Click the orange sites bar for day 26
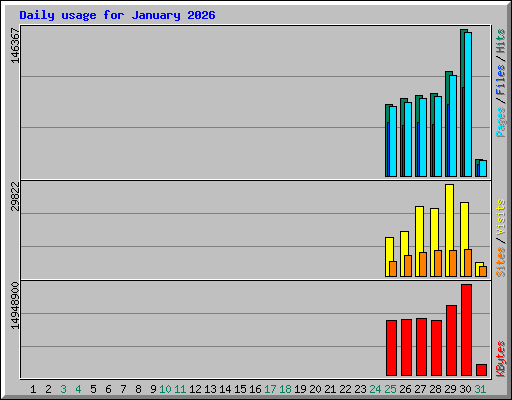512x400 pixels. pyautogui.click(x=408, y=266)
